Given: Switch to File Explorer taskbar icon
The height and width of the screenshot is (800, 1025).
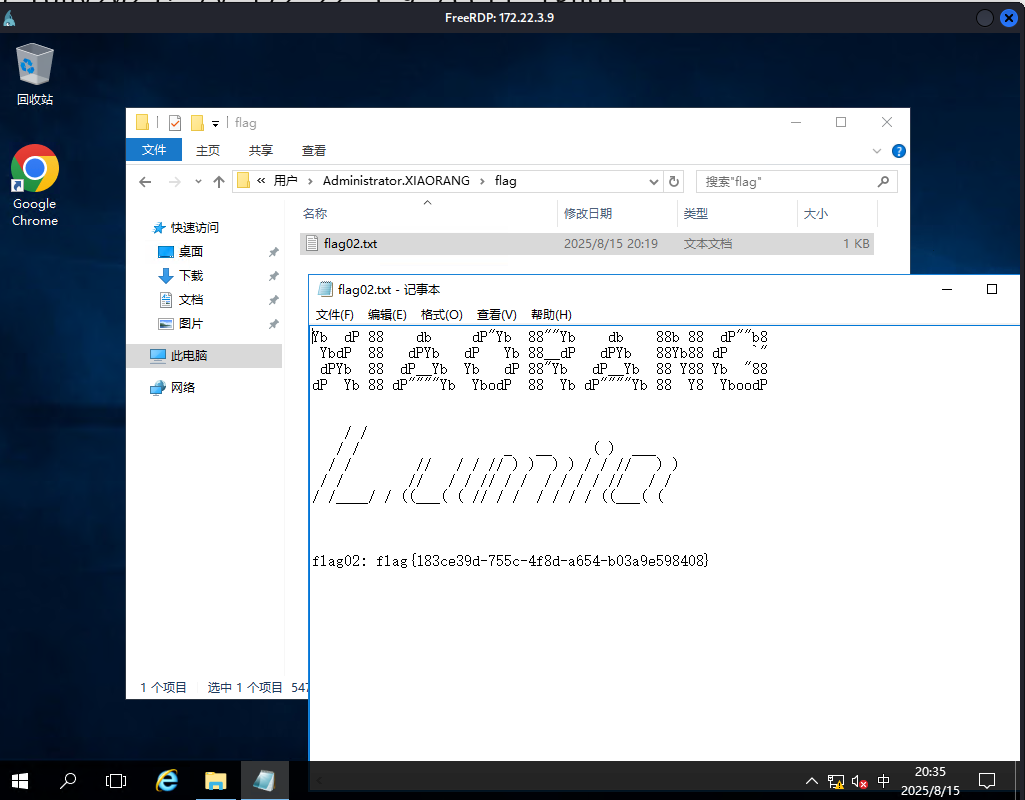Looking at the screenshot, I should (216, 780).
